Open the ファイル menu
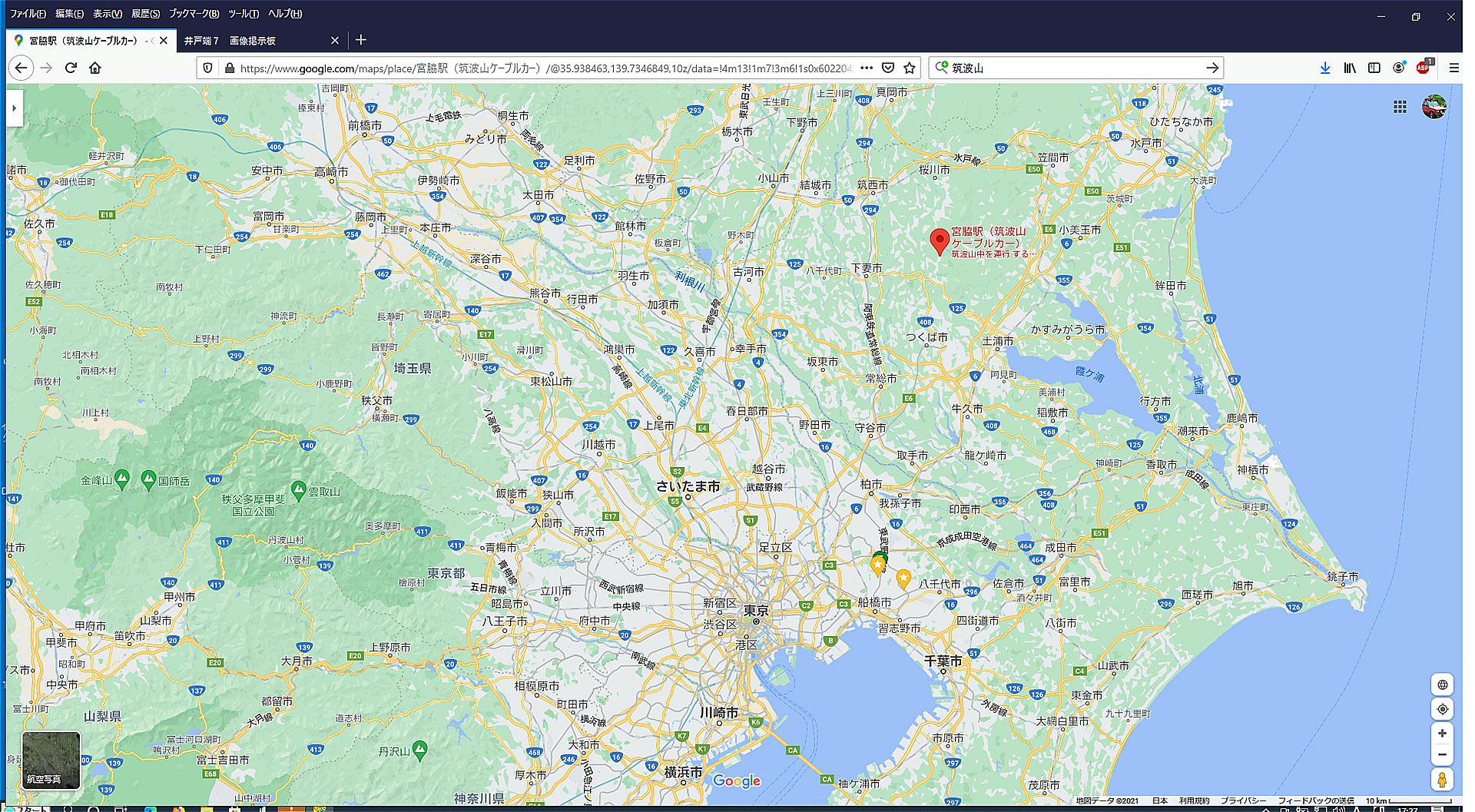The height and width of the screenshot is (812, 1475). point(28,14)
